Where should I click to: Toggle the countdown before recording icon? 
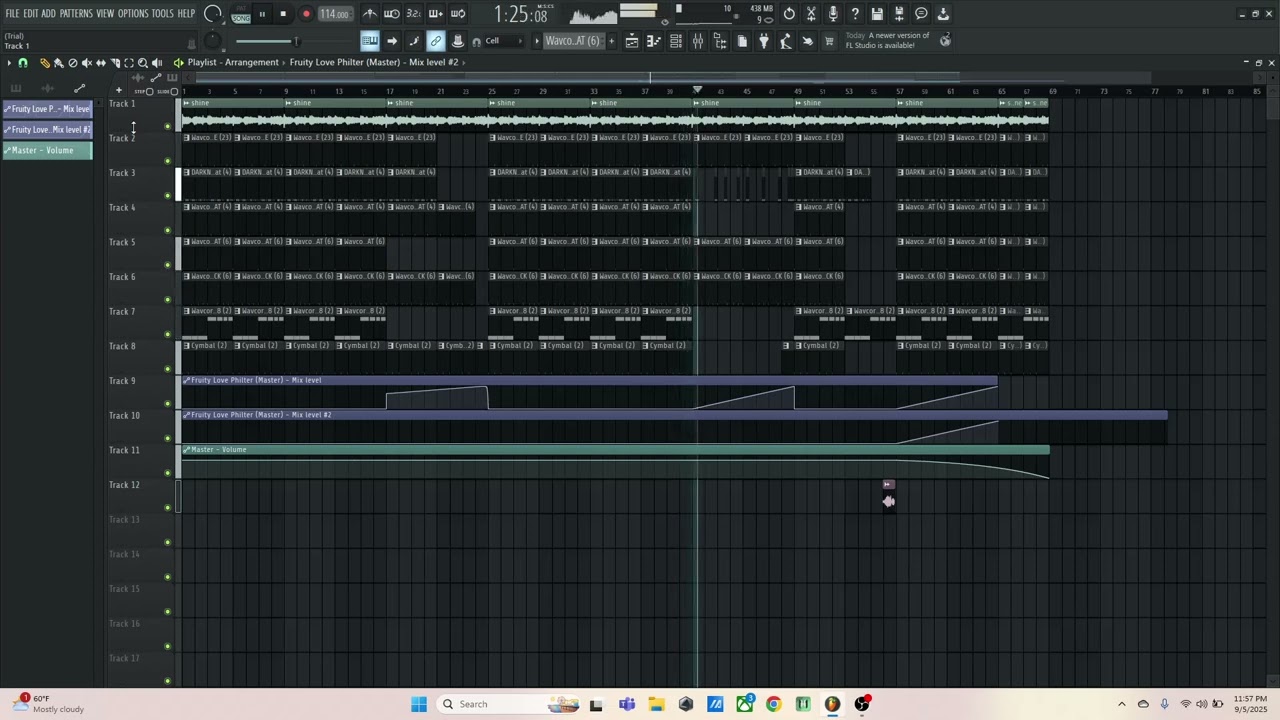(x=414, y=14)
